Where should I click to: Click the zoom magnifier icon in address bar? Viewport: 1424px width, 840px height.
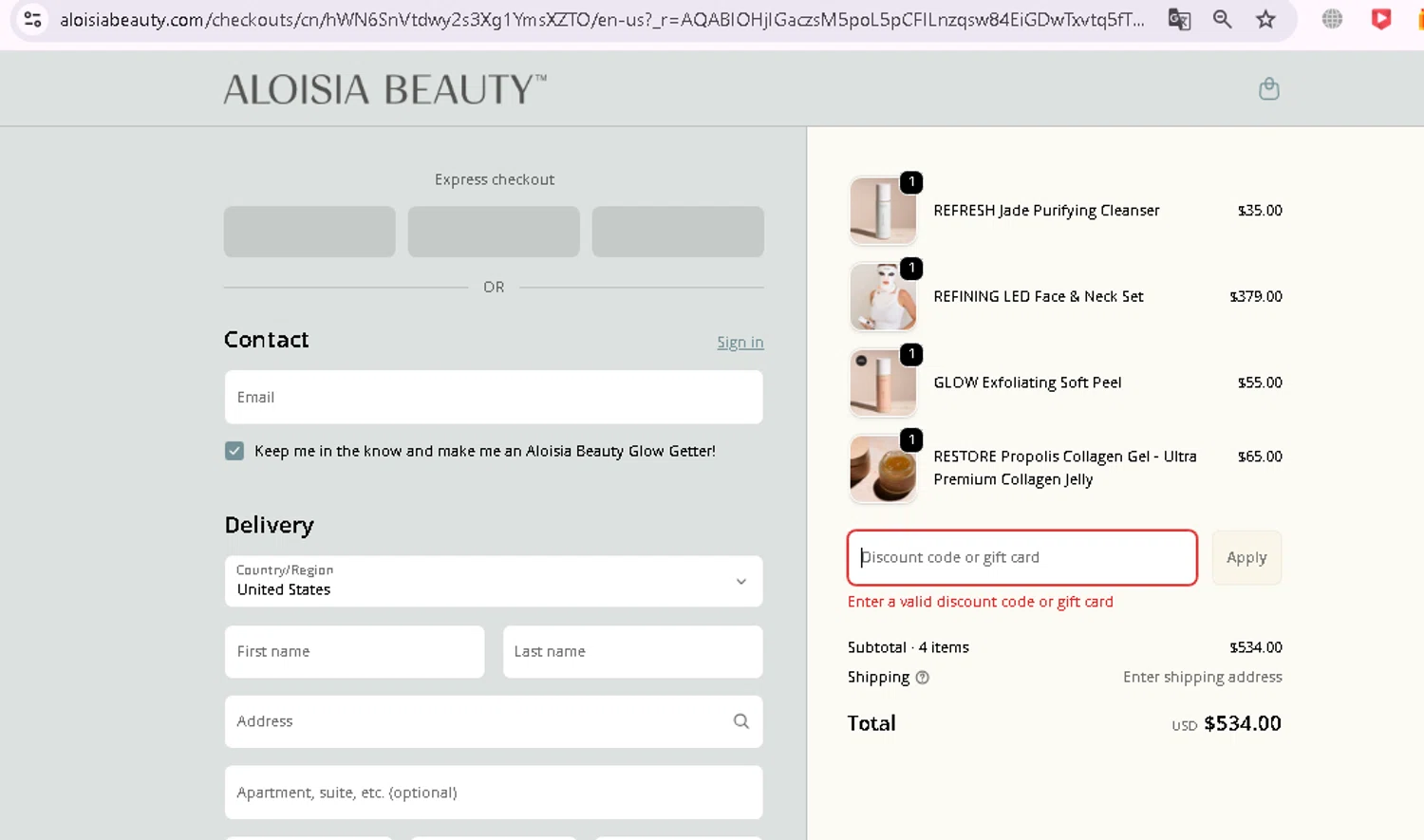click(x=1222, y=19)
